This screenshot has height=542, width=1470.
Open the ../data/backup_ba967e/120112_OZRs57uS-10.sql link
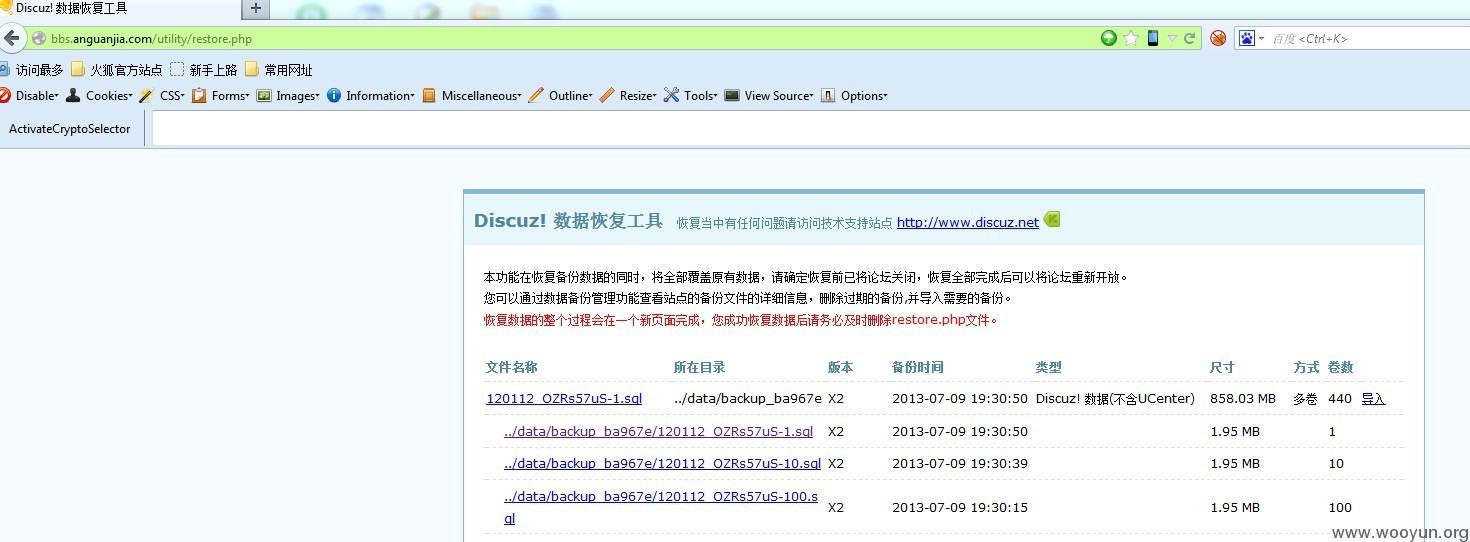point(662,464)
